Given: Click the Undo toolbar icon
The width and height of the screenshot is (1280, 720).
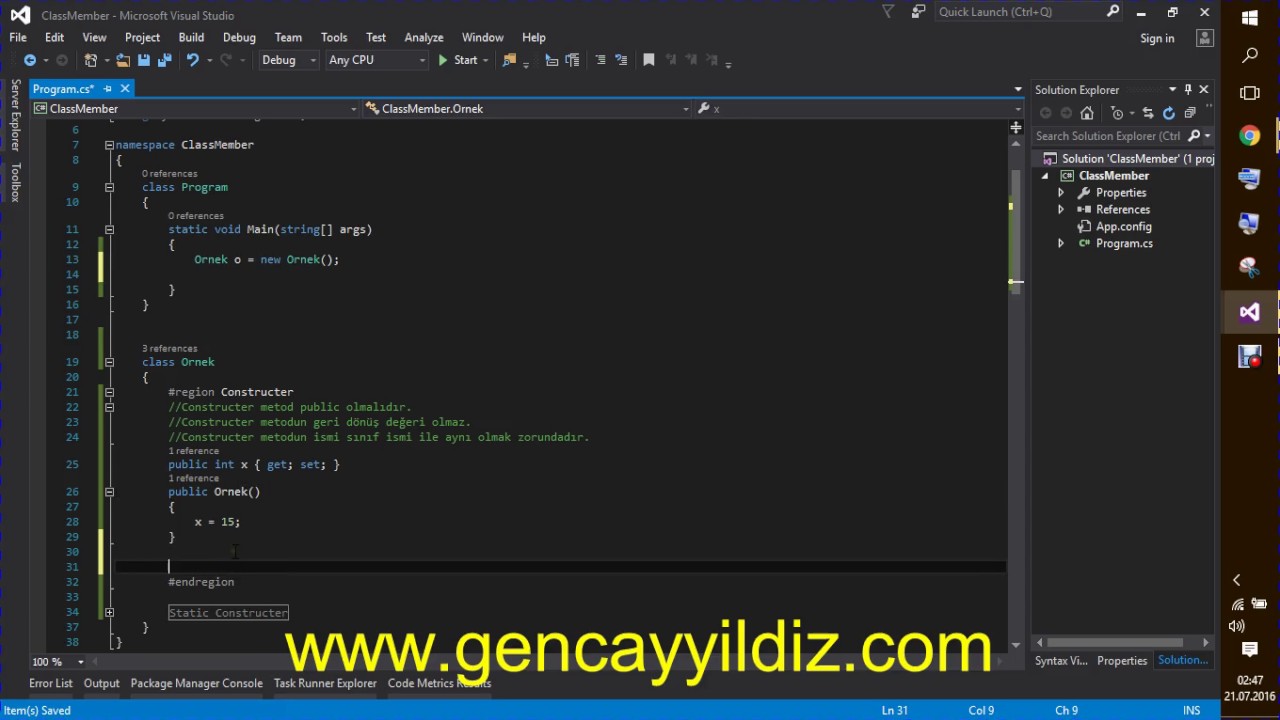Looking at the screenshot, I should [x=192, y=60].
